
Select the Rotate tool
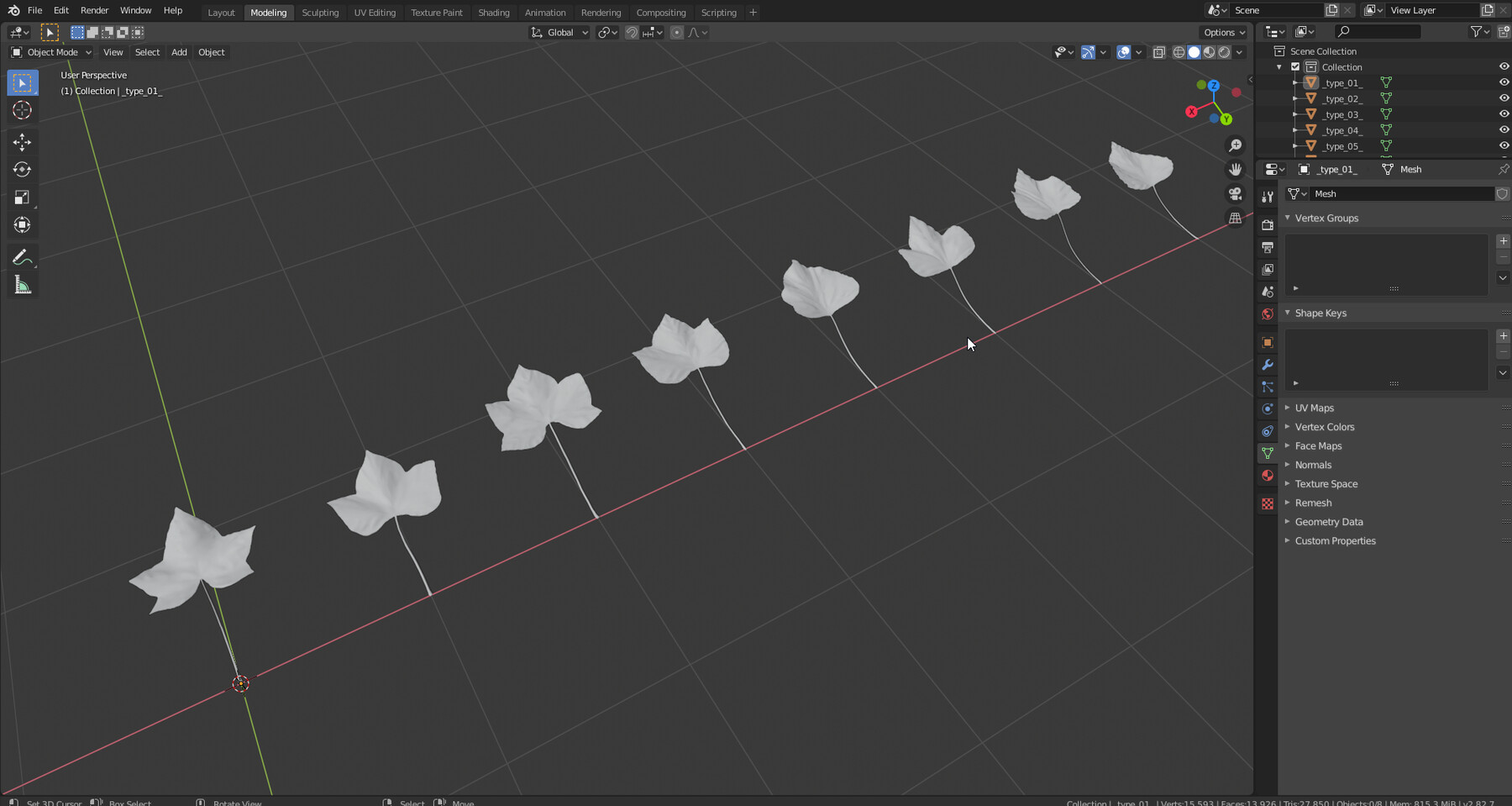tap(21, 169)
